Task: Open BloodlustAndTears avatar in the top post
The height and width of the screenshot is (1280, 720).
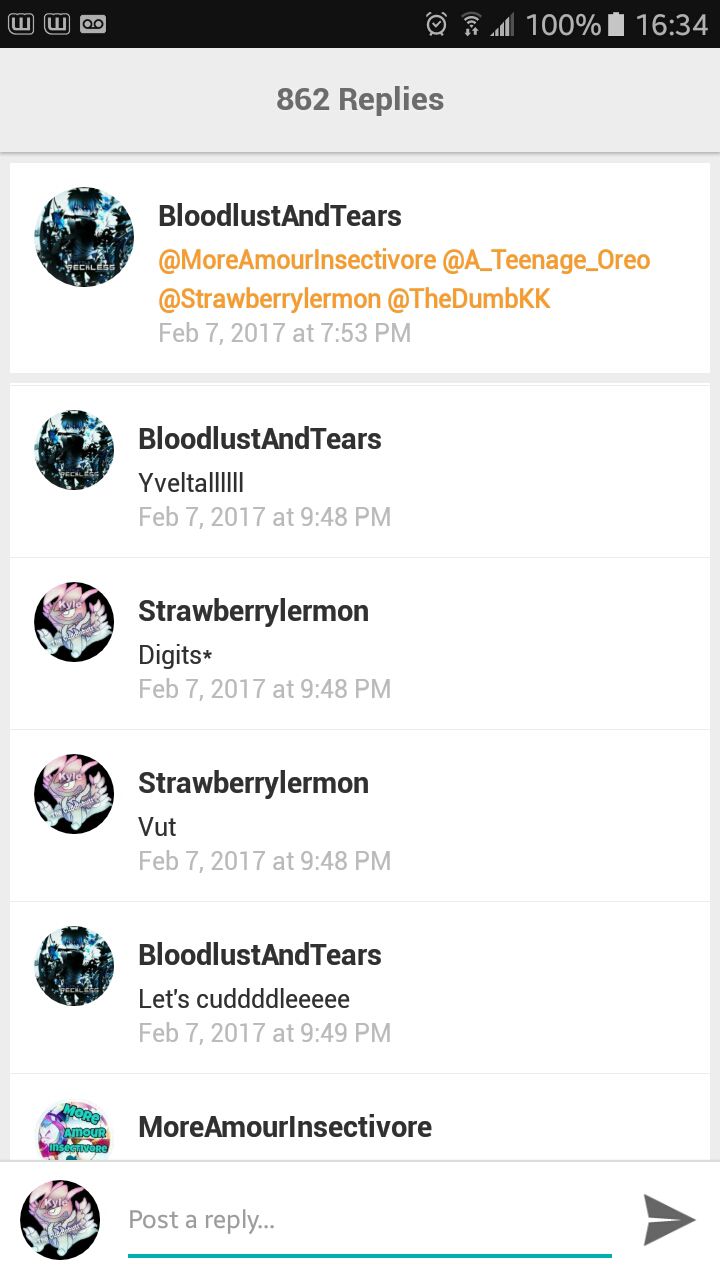Action: [84, 237]
